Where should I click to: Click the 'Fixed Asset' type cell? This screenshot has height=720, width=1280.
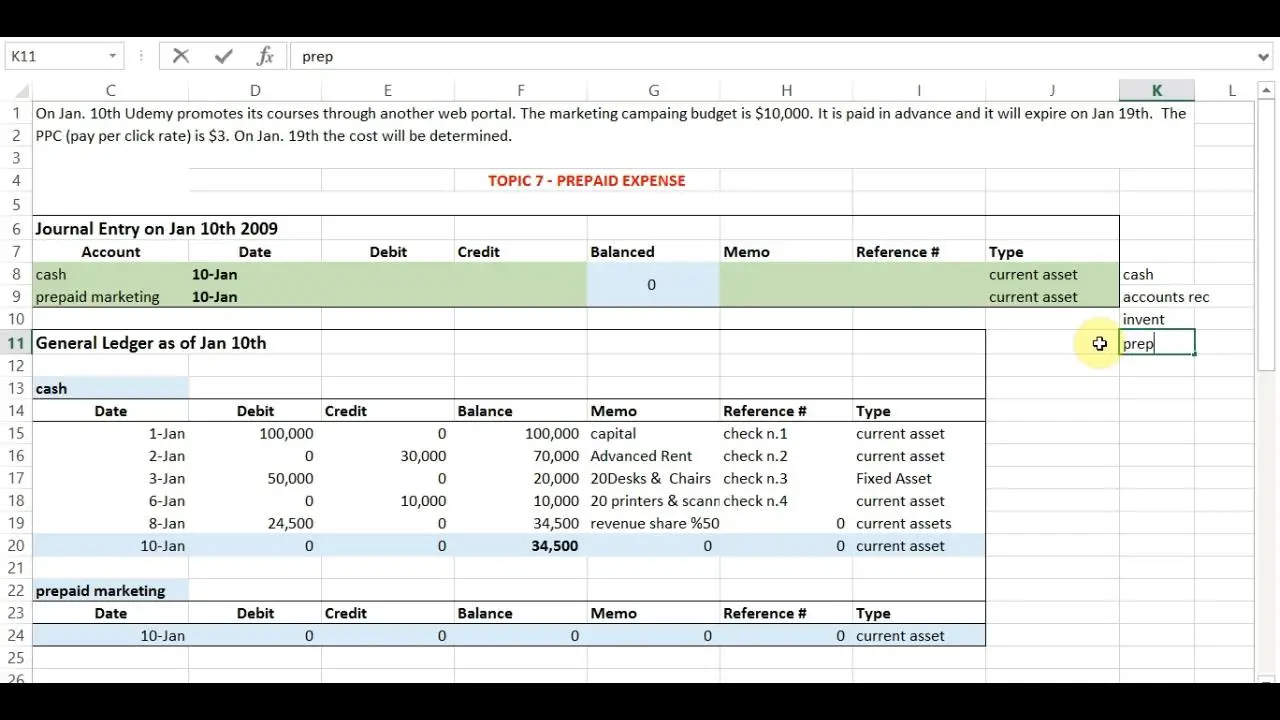coord(919,479)
